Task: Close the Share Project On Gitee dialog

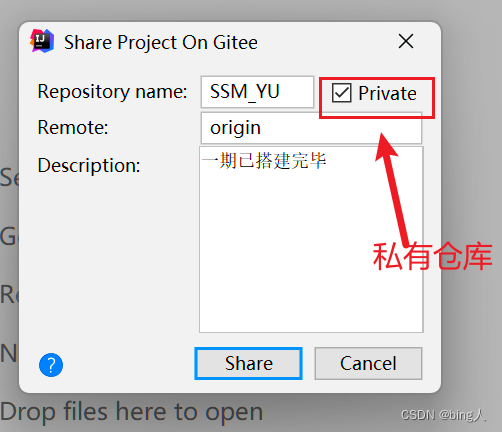Action: pyautogui.click(x=406, y=41)
